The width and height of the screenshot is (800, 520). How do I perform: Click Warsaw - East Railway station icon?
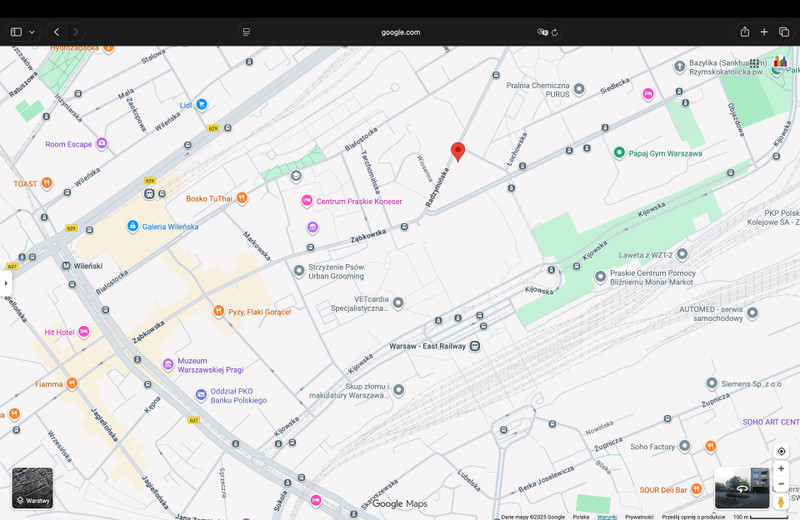[x=475, y=346]
